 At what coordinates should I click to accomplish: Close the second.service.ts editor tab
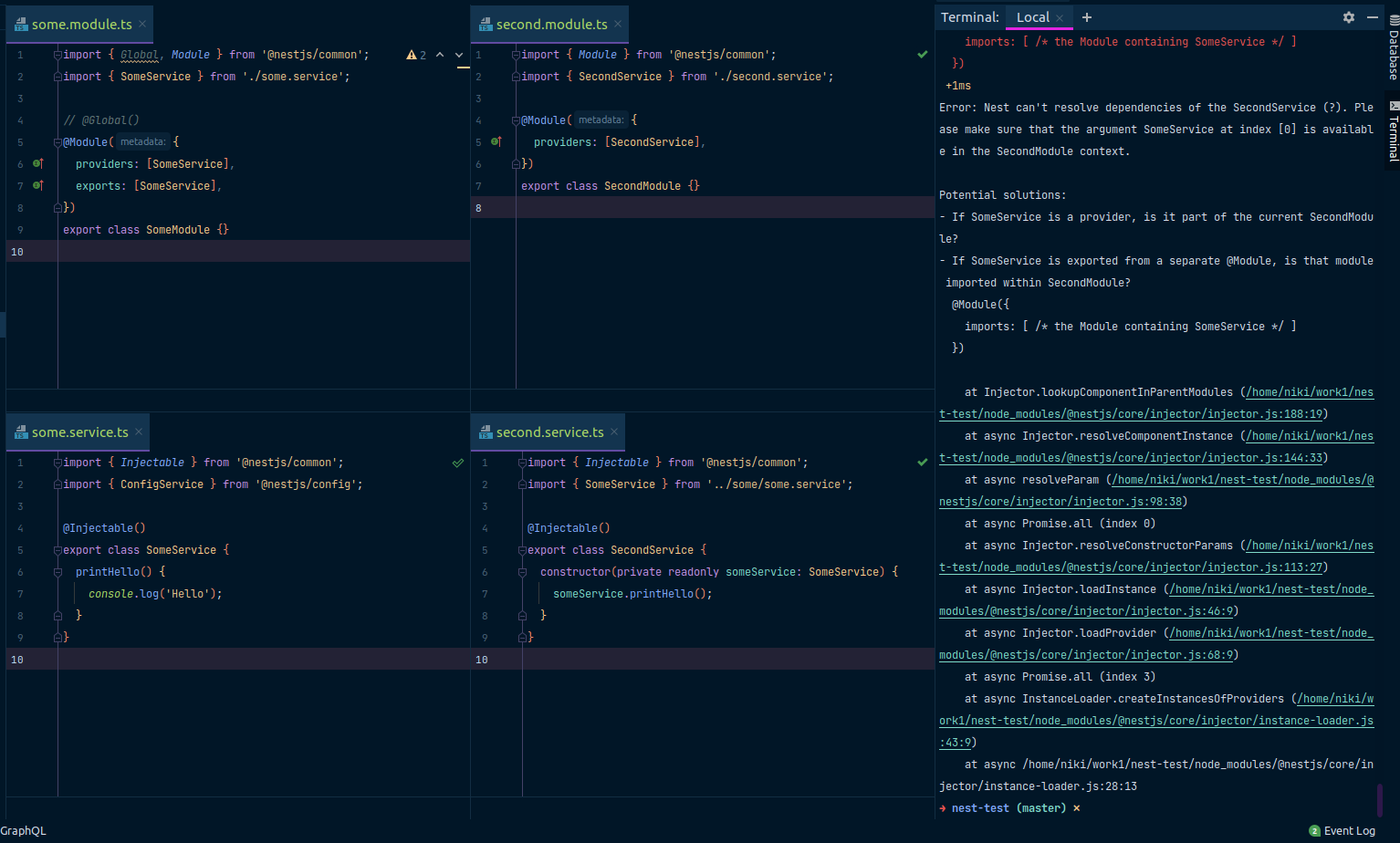click(x=614, y=432)
